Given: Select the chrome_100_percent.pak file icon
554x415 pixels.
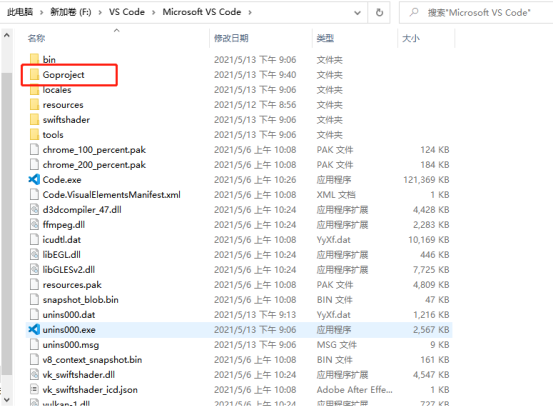Looking at the screenshot, I should [34, 149].
